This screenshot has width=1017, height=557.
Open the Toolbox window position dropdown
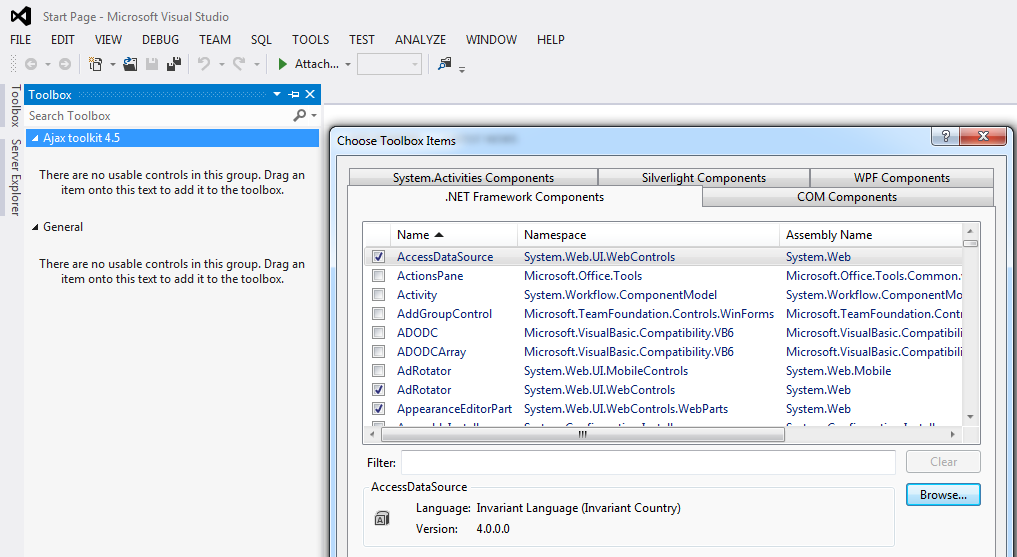click(x=277, y=95)
